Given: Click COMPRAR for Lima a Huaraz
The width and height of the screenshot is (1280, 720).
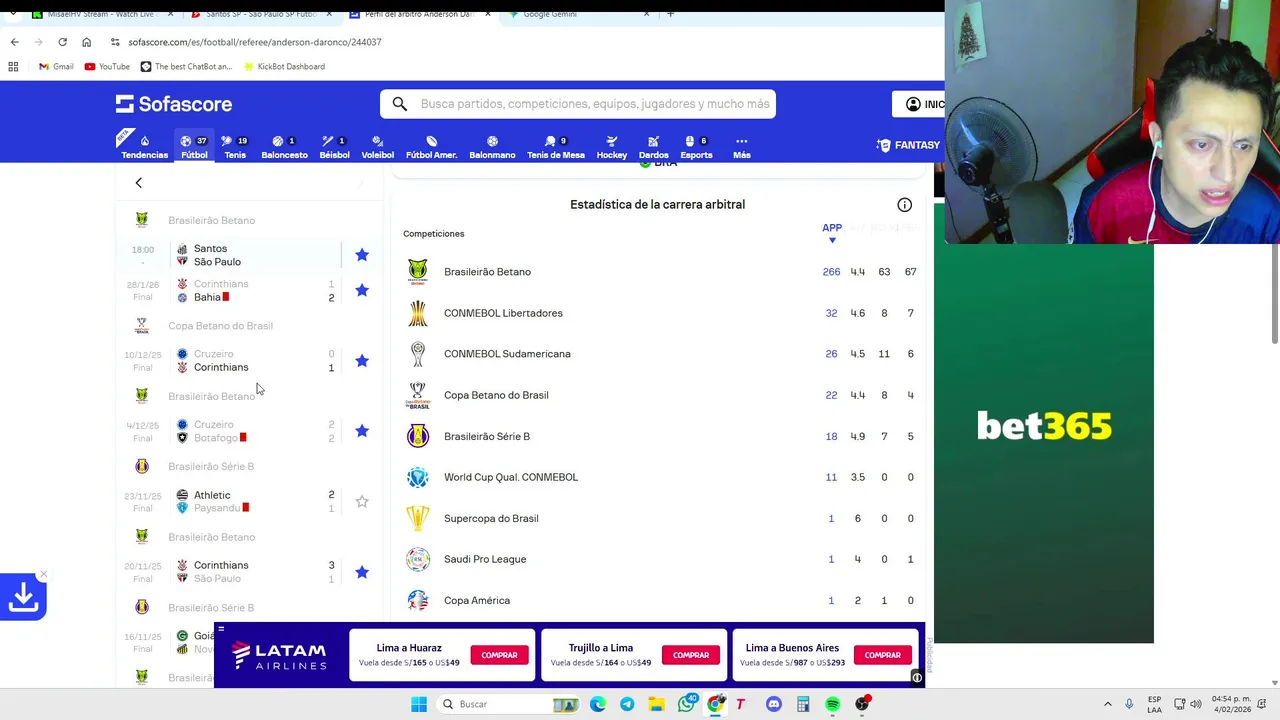Looking at the screenshot, I should (x=499, y=655).
